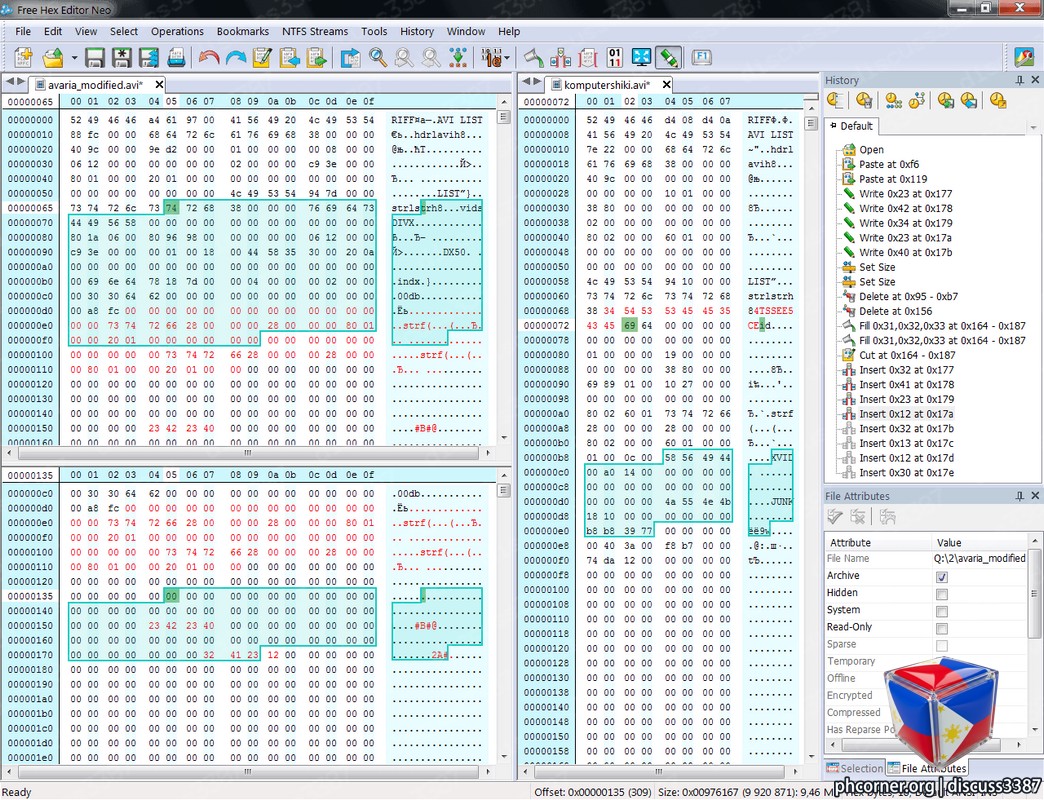Close the History panel
Screen dimensions: 1044x800
coord(1035,80)
